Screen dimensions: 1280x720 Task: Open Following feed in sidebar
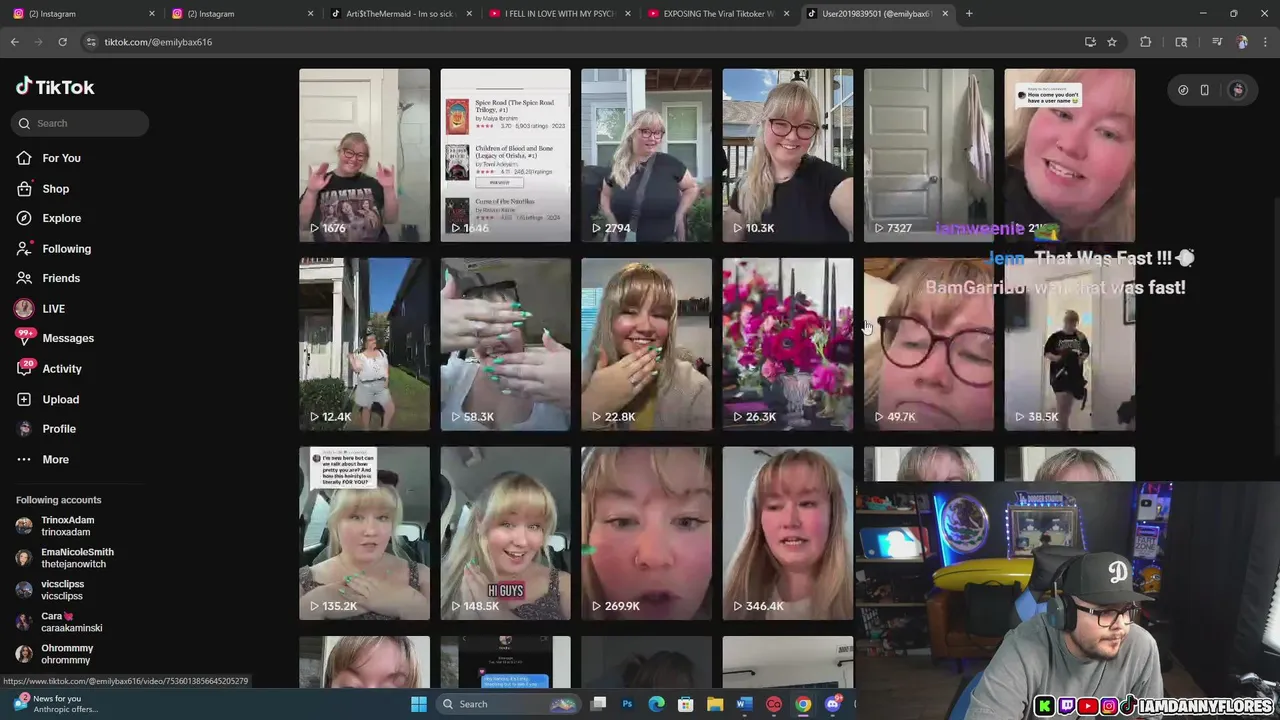click(x=53, y=249)
